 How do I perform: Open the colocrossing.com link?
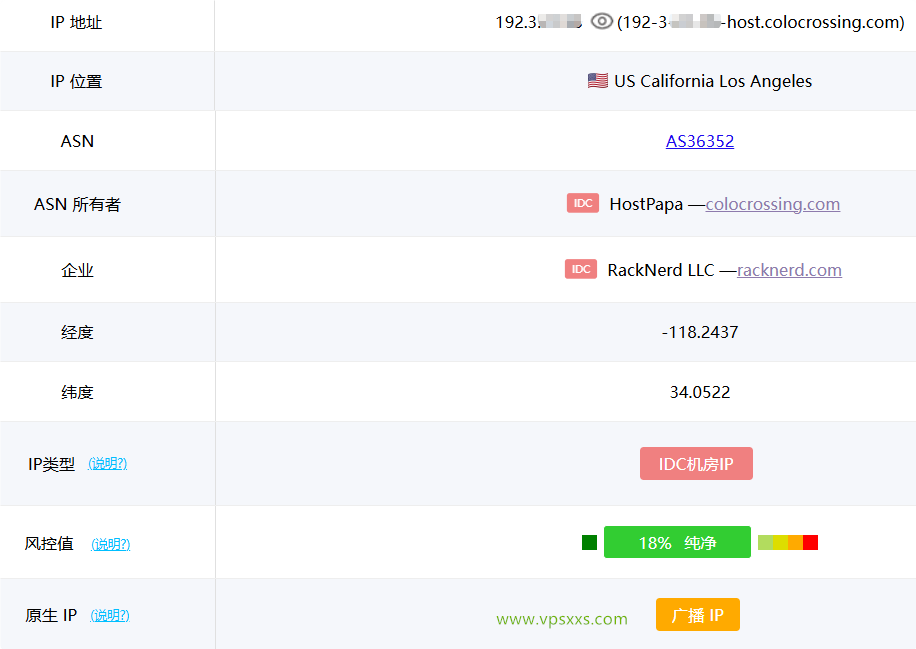(x=772, y=204)
